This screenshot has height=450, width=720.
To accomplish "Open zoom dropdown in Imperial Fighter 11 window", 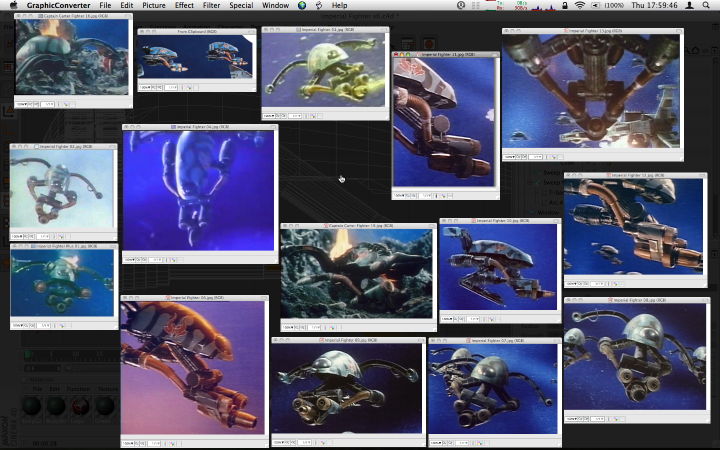I will point(399,195).
